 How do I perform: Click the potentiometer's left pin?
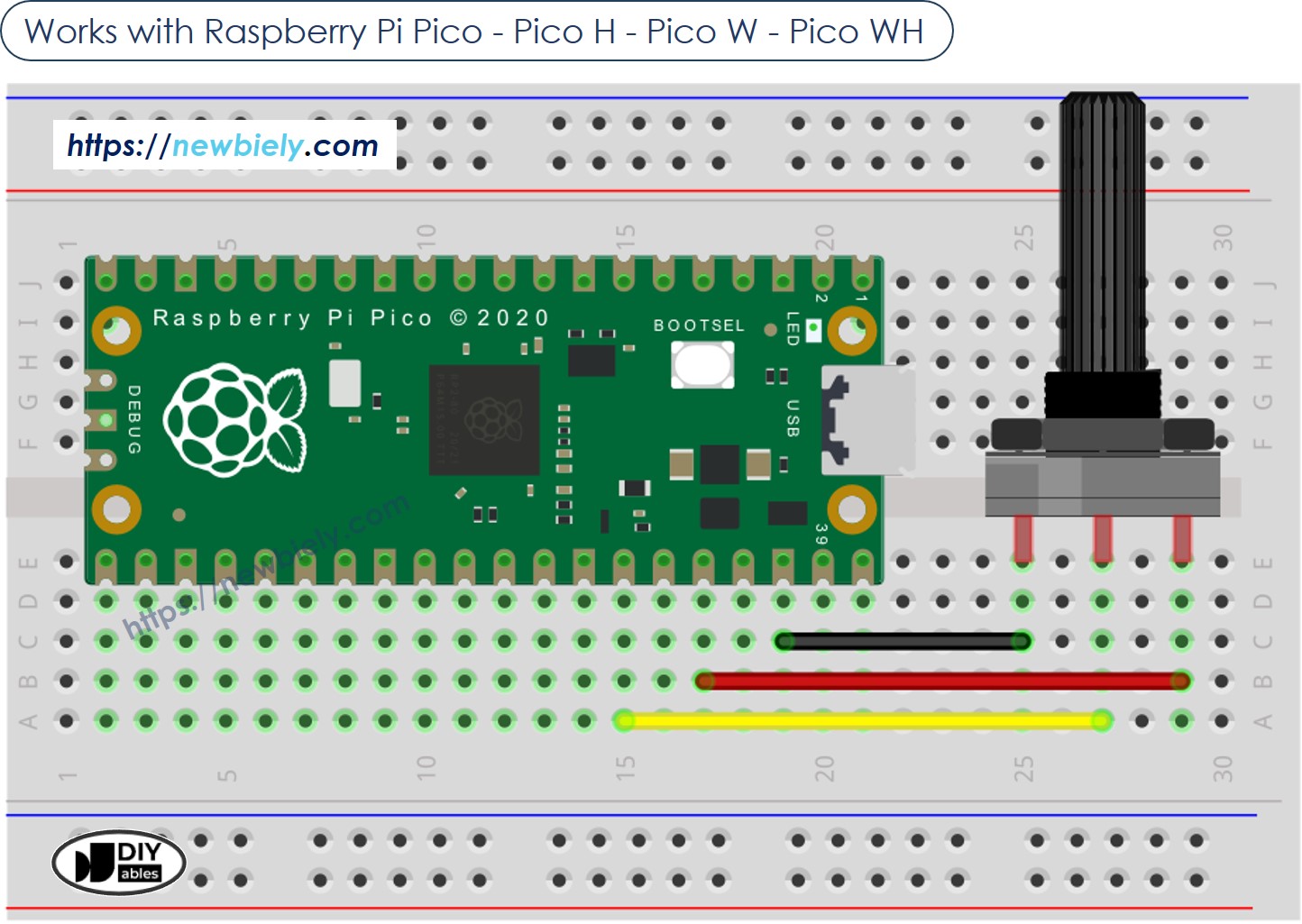[x=1022, y=538]
